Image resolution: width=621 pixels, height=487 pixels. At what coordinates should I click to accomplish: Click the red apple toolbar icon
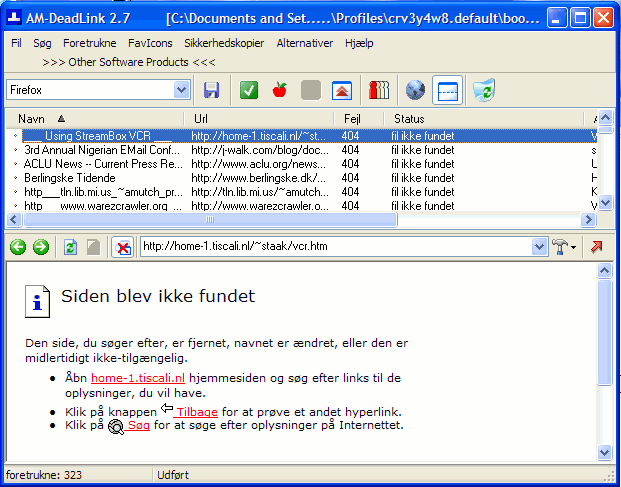[280, 90]
